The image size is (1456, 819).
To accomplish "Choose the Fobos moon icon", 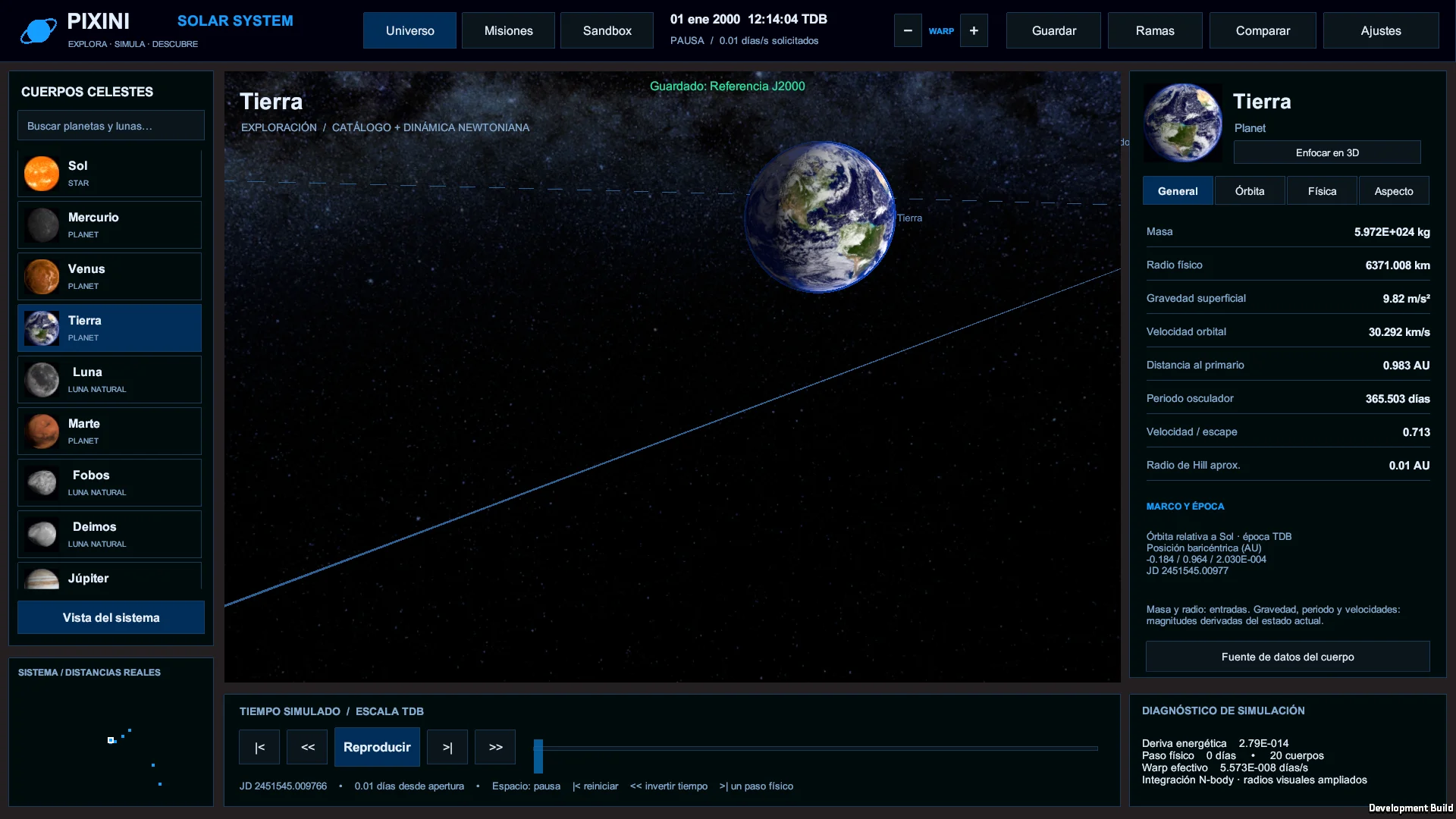I will (x=42, y=483).
